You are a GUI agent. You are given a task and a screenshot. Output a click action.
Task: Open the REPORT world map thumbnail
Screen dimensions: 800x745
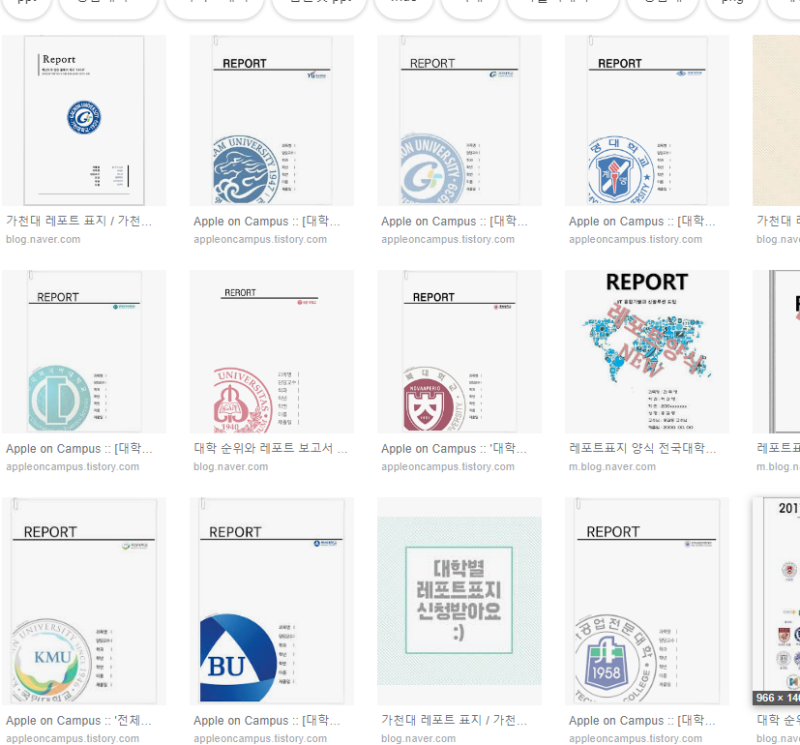click(x=647, y=352)
